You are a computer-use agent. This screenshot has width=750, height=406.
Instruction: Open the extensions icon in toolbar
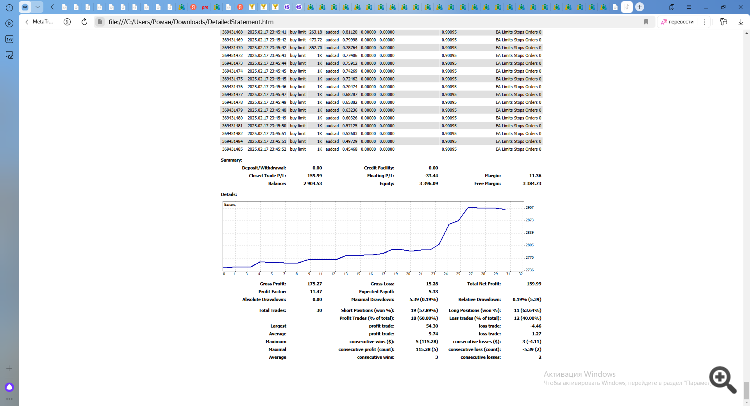[x=724, y=22]
